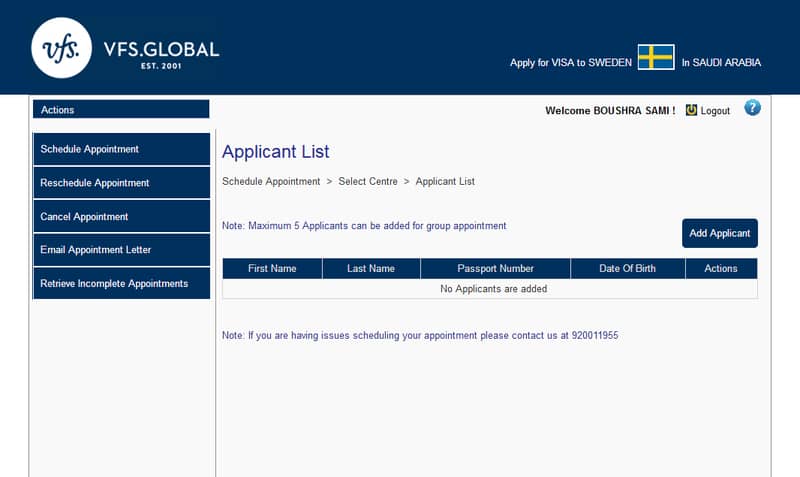Click the Logout power icon
This screenshot has height=477, width=800.
(691, 110)
